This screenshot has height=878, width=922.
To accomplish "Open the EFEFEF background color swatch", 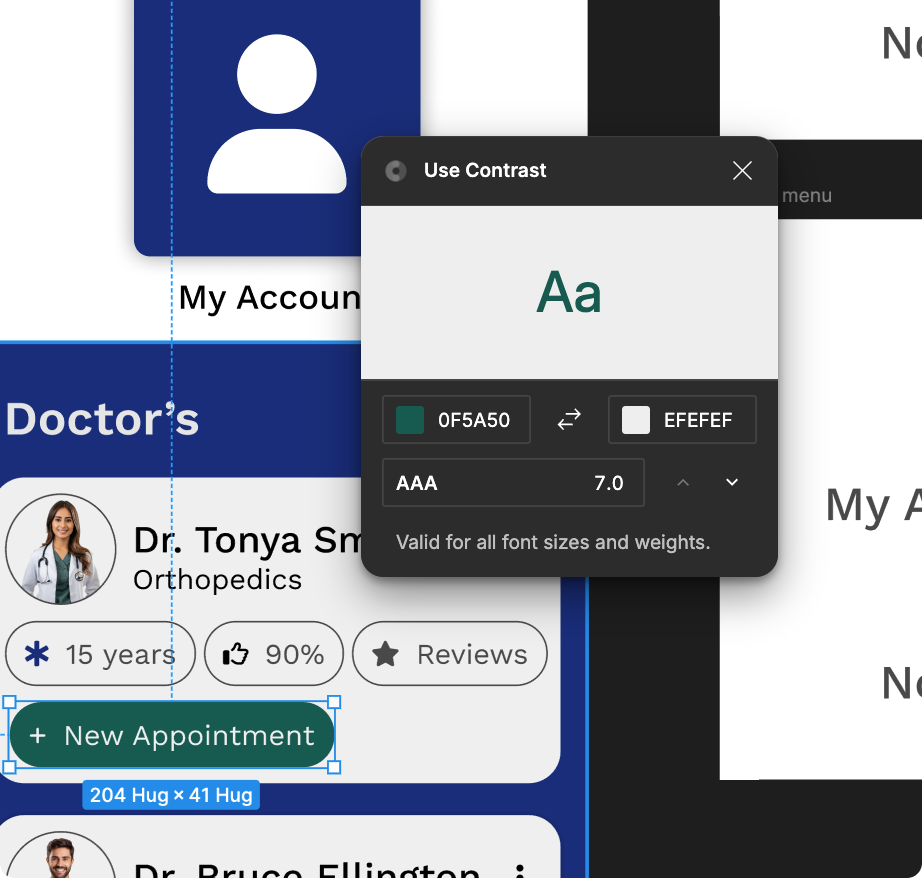I will pos(636,420).
